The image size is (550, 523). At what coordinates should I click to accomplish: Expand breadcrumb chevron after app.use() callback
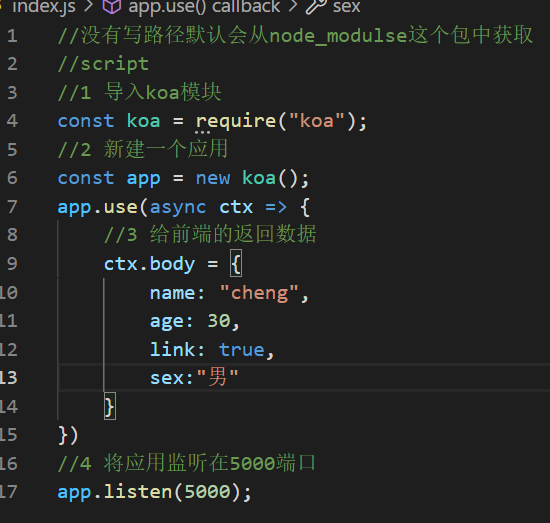pos(293,6)
